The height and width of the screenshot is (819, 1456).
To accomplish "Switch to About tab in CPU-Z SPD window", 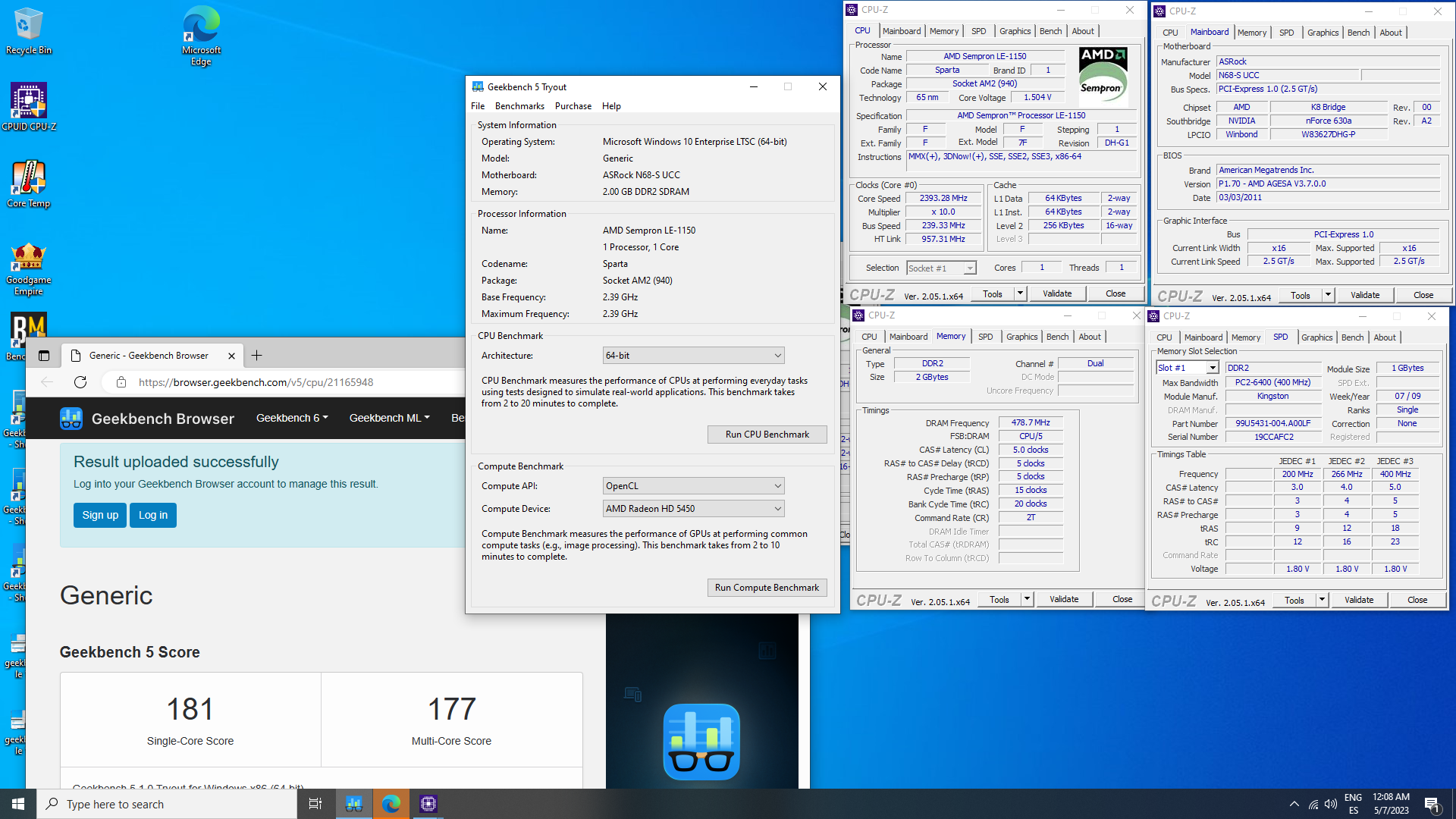I will (1384, 337).
